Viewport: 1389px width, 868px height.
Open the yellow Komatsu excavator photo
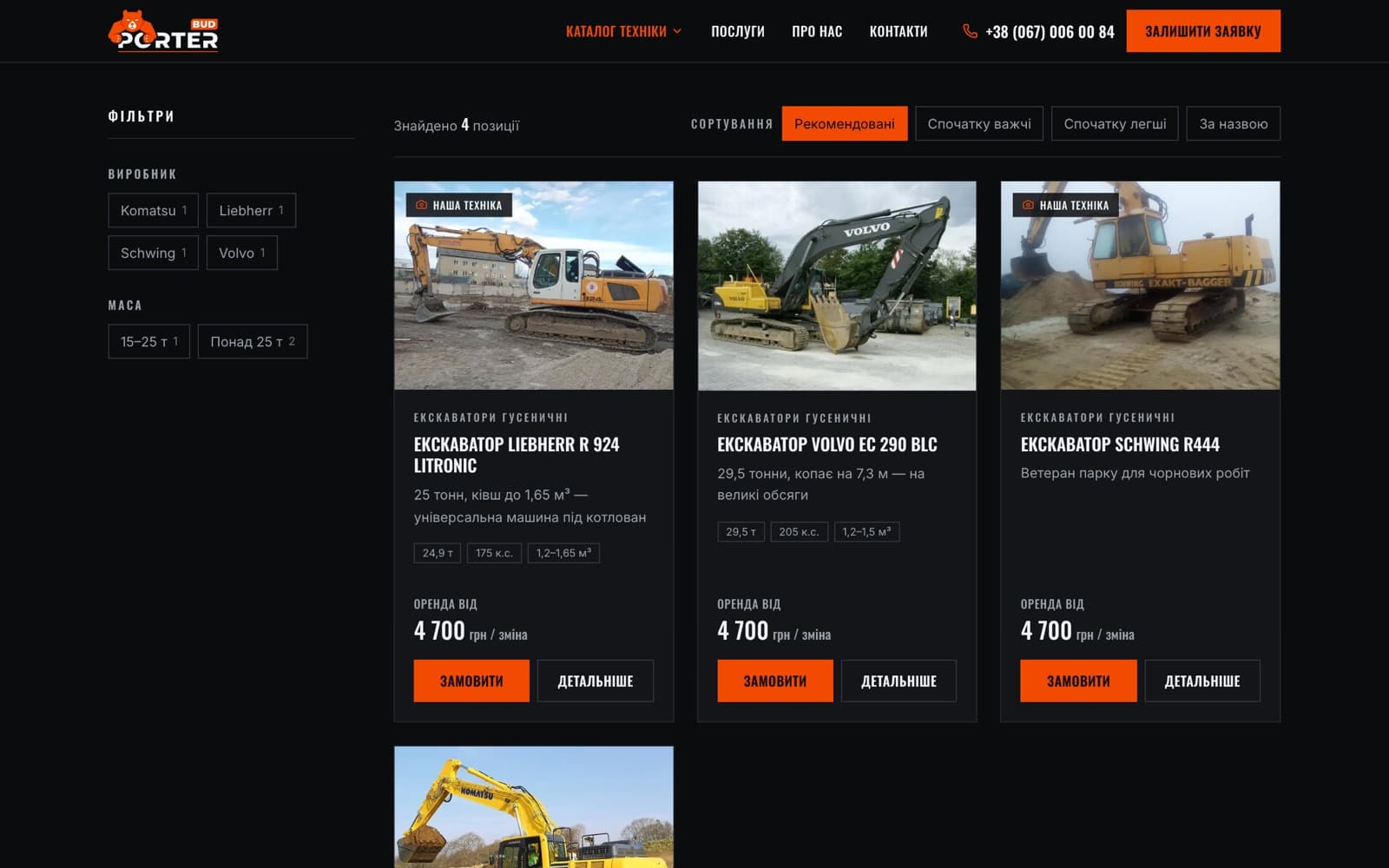(534, 807)
